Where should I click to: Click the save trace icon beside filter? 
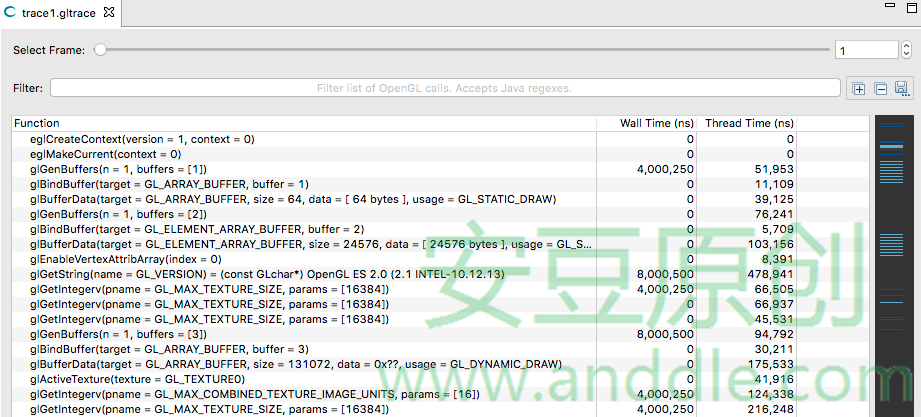(902, 89)
